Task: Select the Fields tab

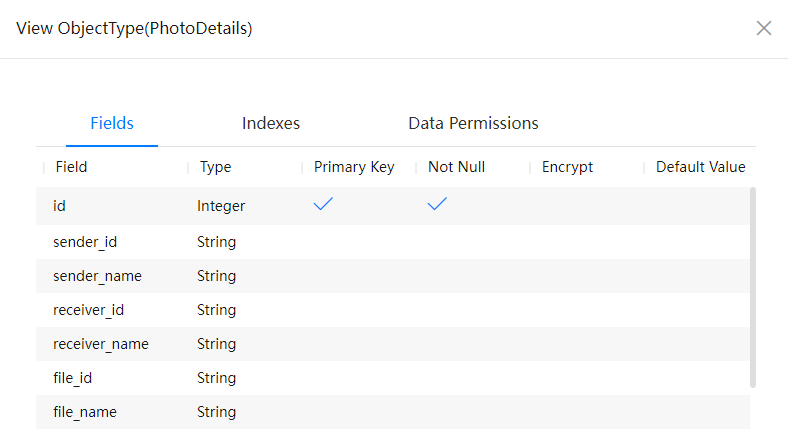Action: click(x=112, y=123)
